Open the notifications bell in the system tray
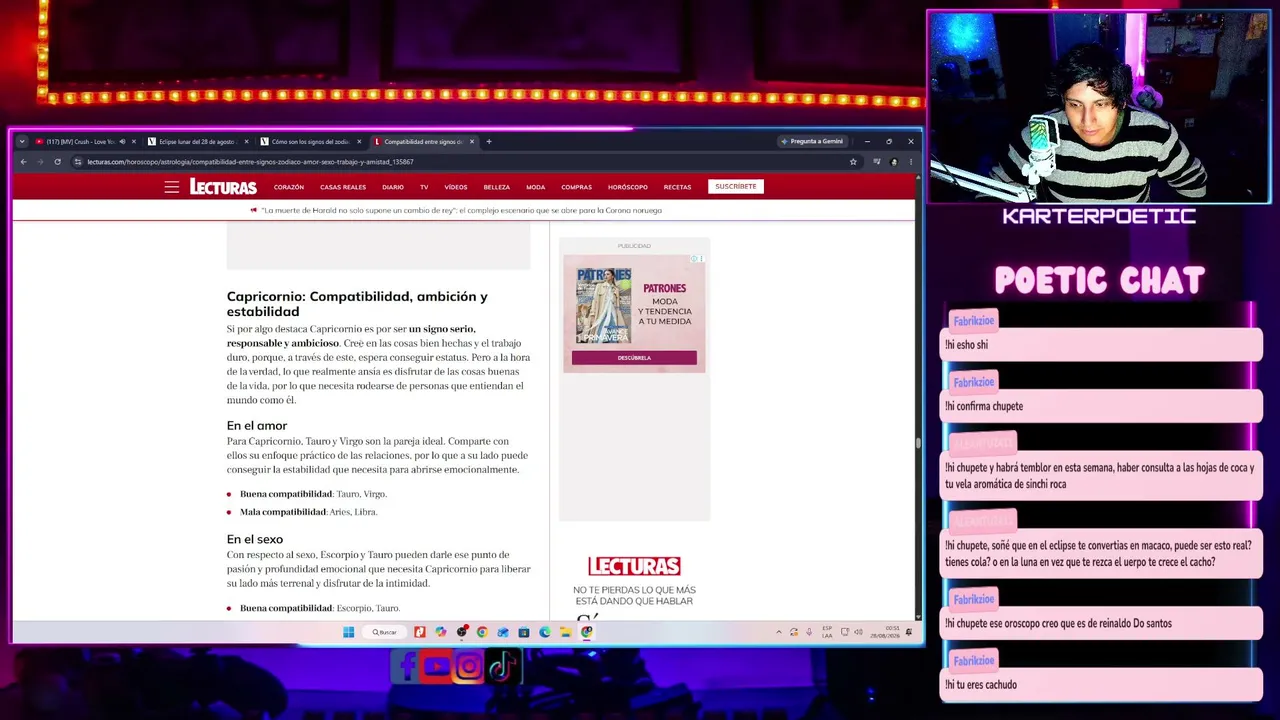The image size is (1280, 720). pos(909,632)
